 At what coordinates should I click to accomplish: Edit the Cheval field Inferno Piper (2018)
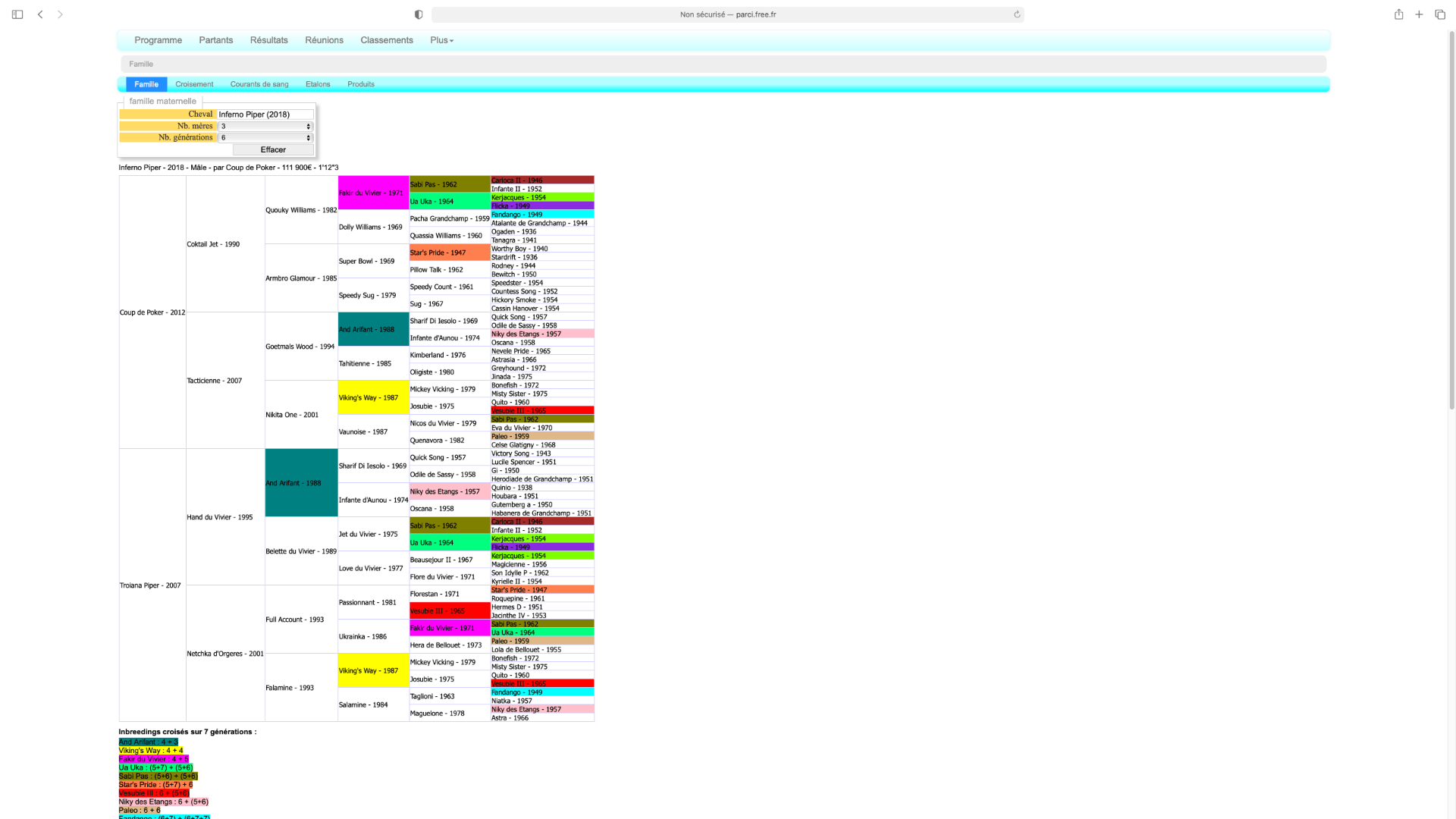265,115
